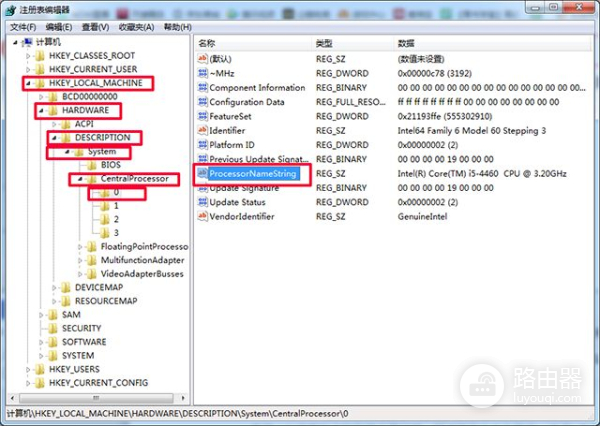Viewport: 600px width, 426px height.
Task: Click the RESOURCEMAP folder icon
Action: click(66, 301)
